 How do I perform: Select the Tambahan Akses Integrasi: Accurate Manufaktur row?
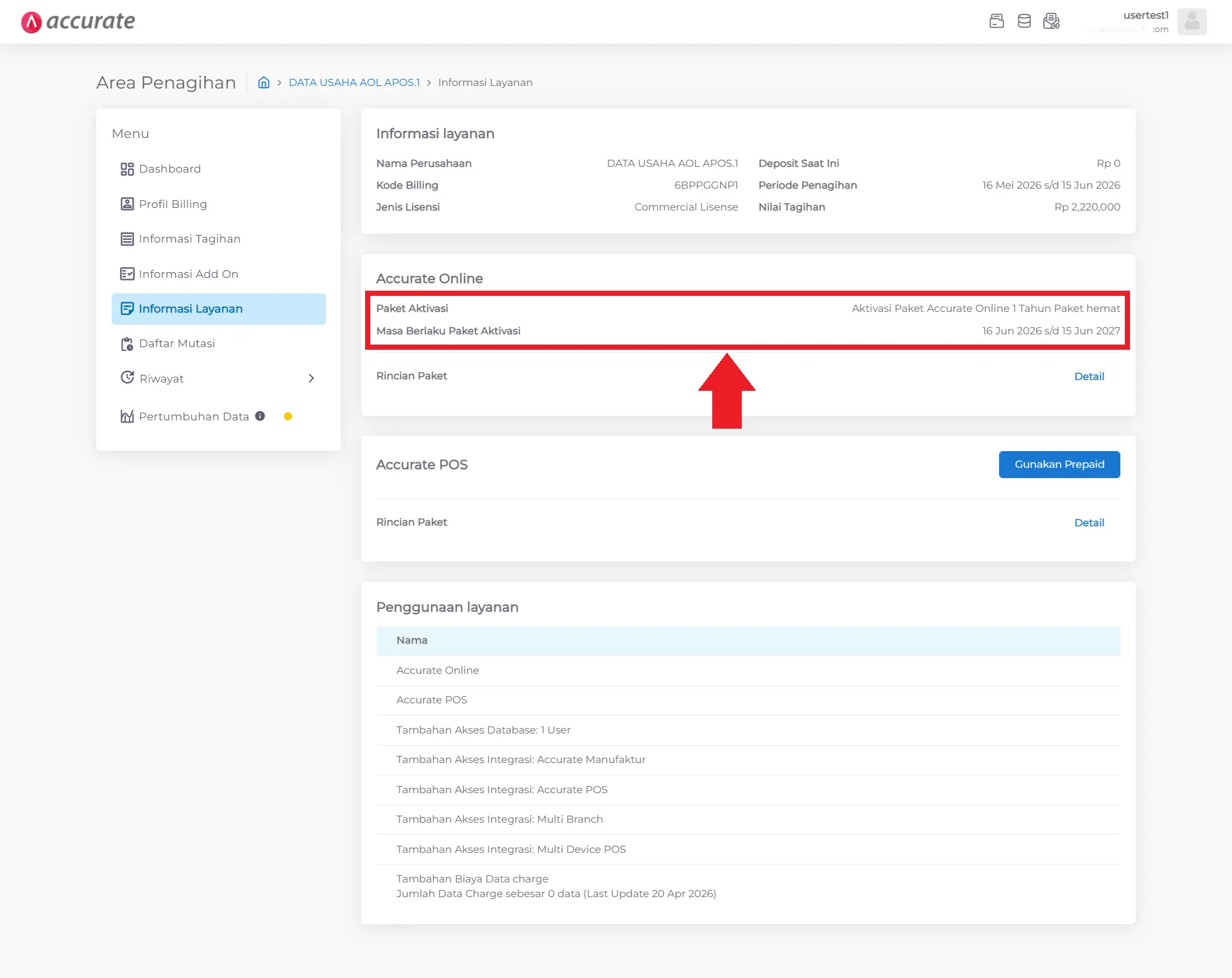point(748,760)
